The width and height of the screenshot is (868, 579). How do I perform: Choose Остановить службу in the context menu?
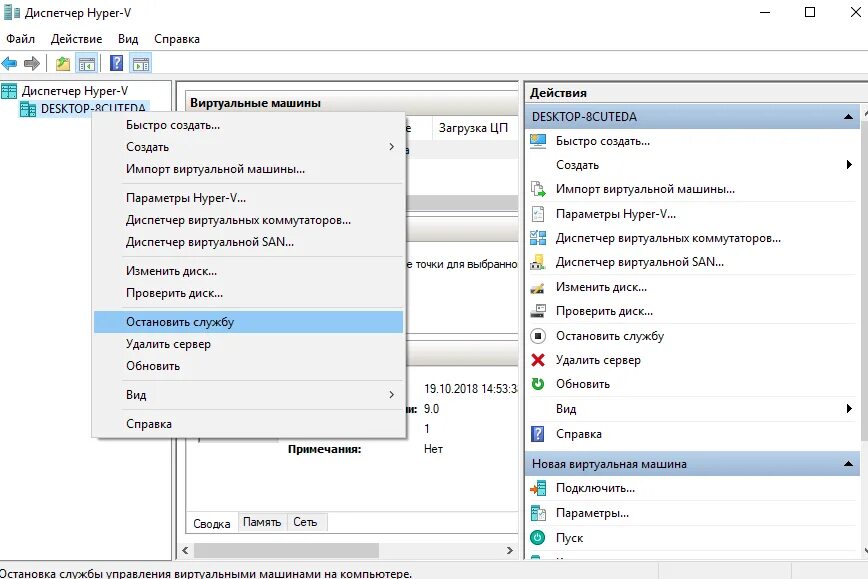pyautogui.click(x=249, y=322)
